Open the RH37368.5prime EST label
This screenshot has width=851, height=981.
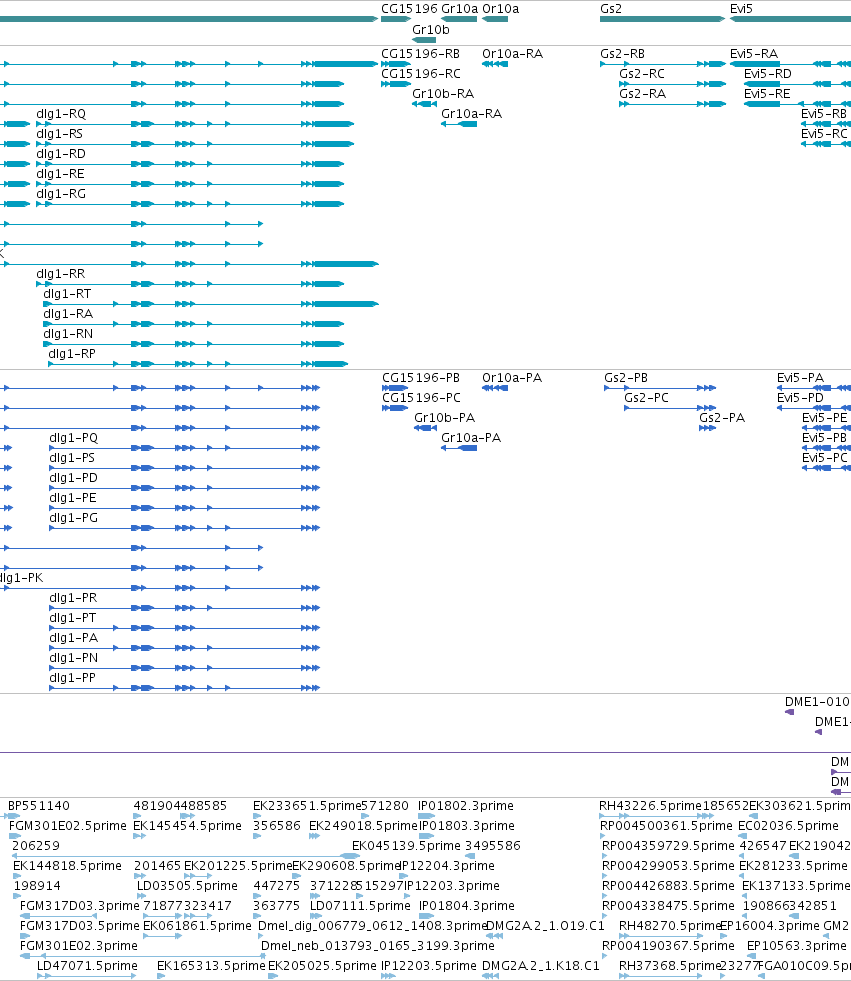[x=670, y=966]
